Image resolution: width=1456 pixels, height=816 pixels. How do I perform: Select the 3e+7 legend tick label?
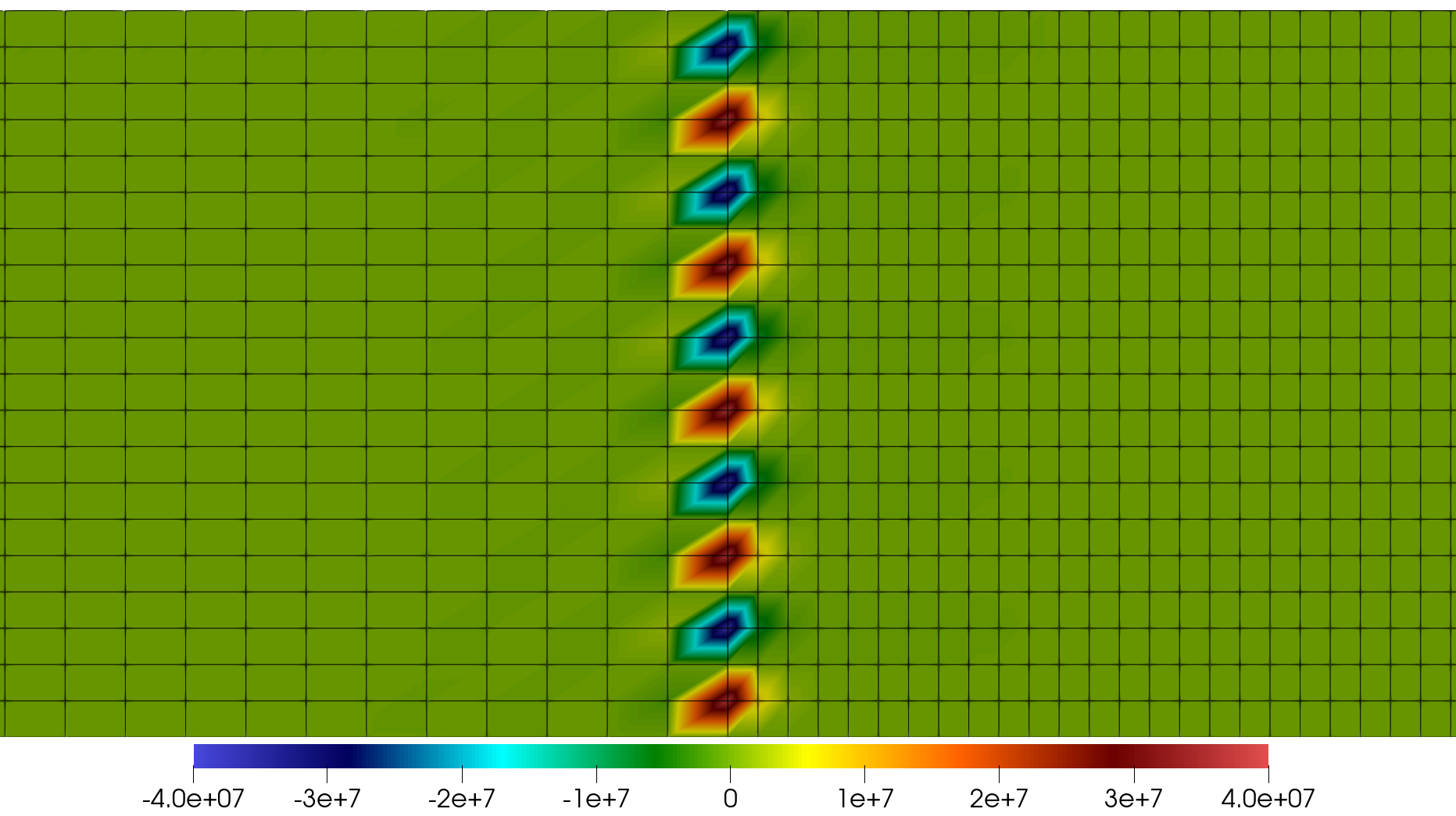click(x=1133, y=798)
